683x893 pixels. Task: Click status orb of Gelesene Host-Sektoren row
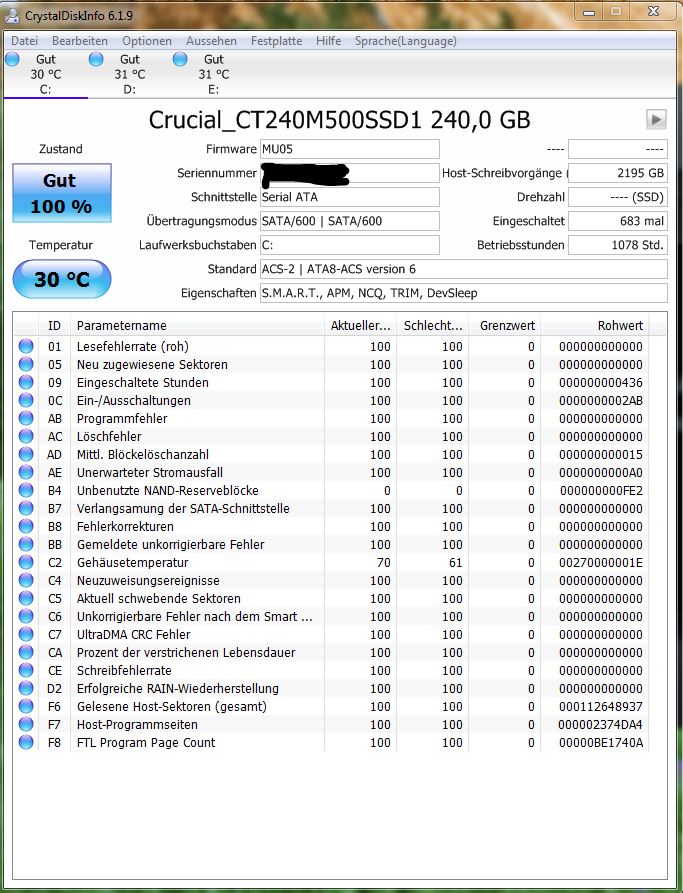click(x=26, y=707)
